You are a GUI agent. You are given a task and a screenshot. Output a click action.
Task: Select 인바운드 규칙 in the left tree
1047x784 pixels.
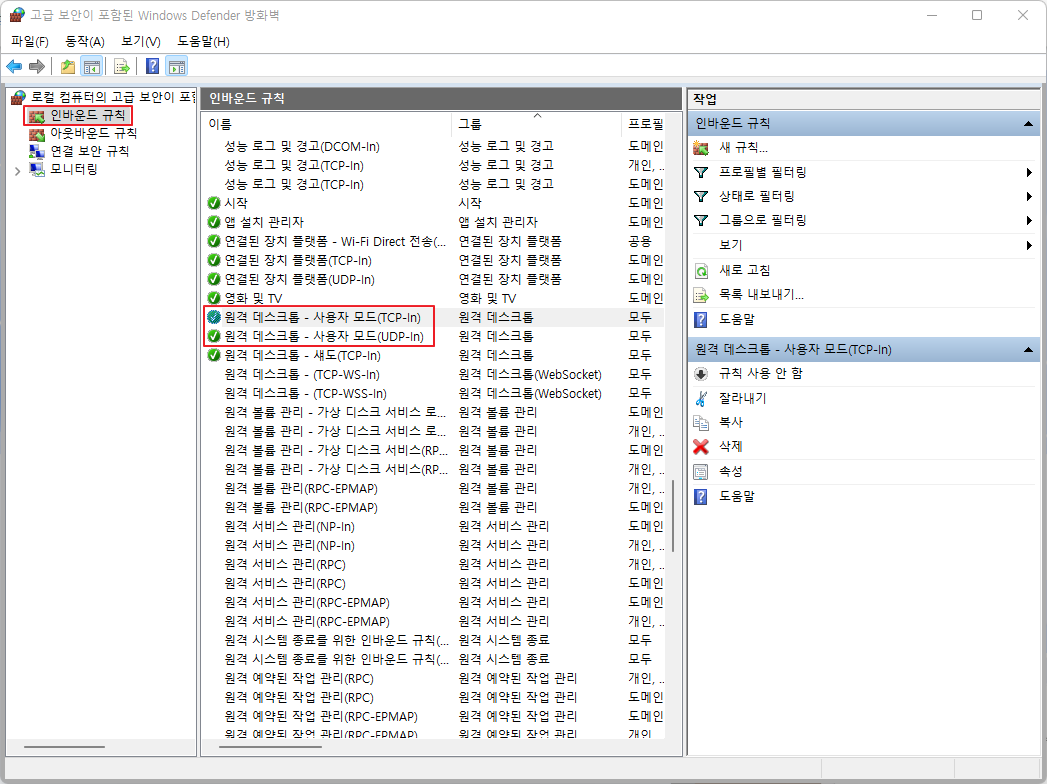87,115
